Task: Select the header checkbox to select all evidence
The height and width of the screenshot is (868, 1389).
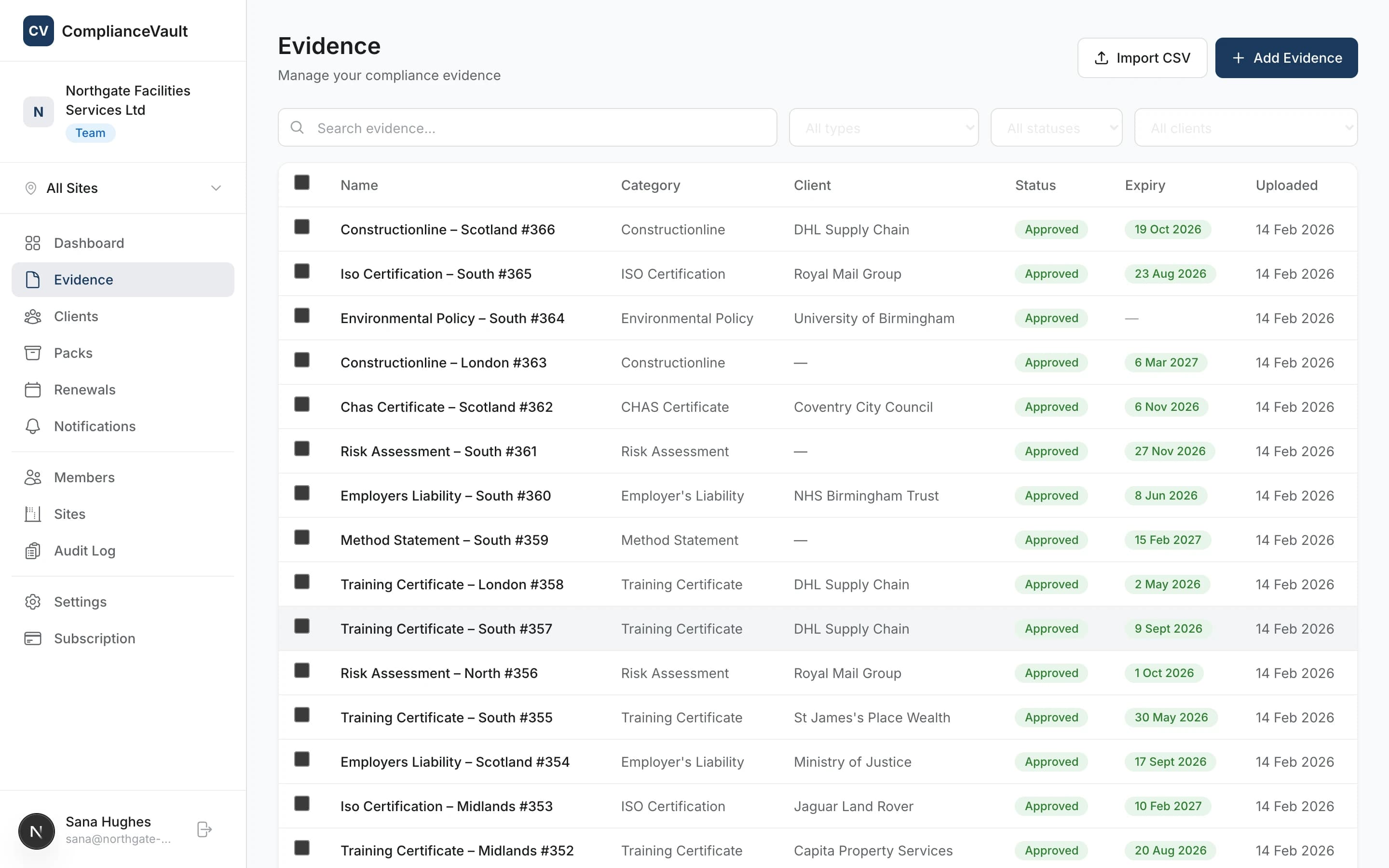Action: tap(302, 182)
